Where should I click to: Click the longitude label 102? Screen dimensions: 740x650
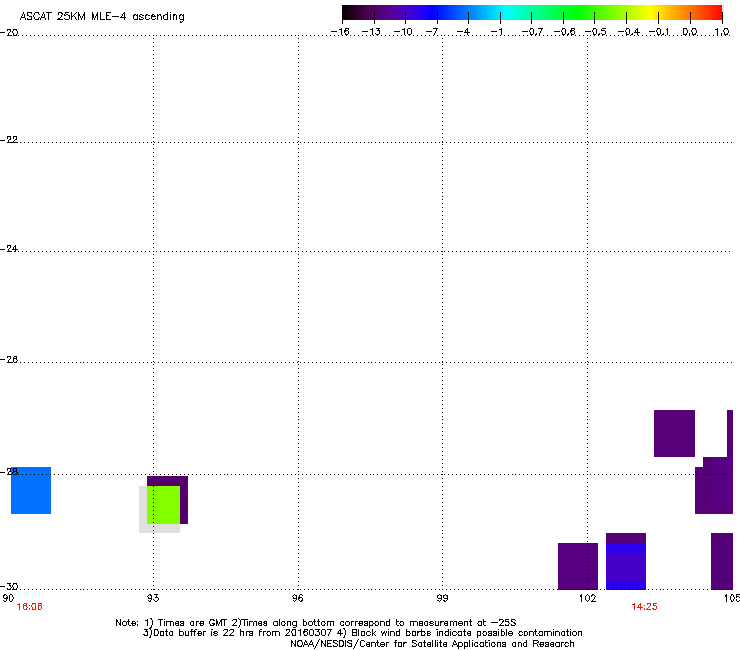(588, 598)
